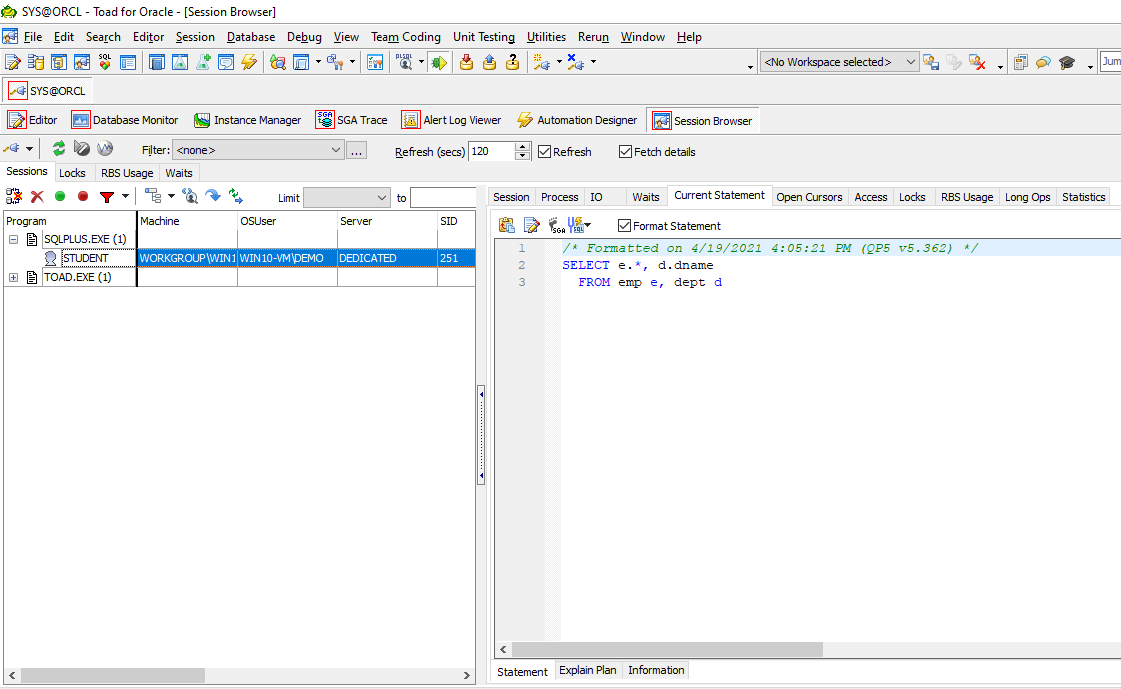The width and height of the screenshot is (1121, 689).
Task: Open the dropdown arrow next to the grouping tree icon
Action: click(x=171, y=197)
